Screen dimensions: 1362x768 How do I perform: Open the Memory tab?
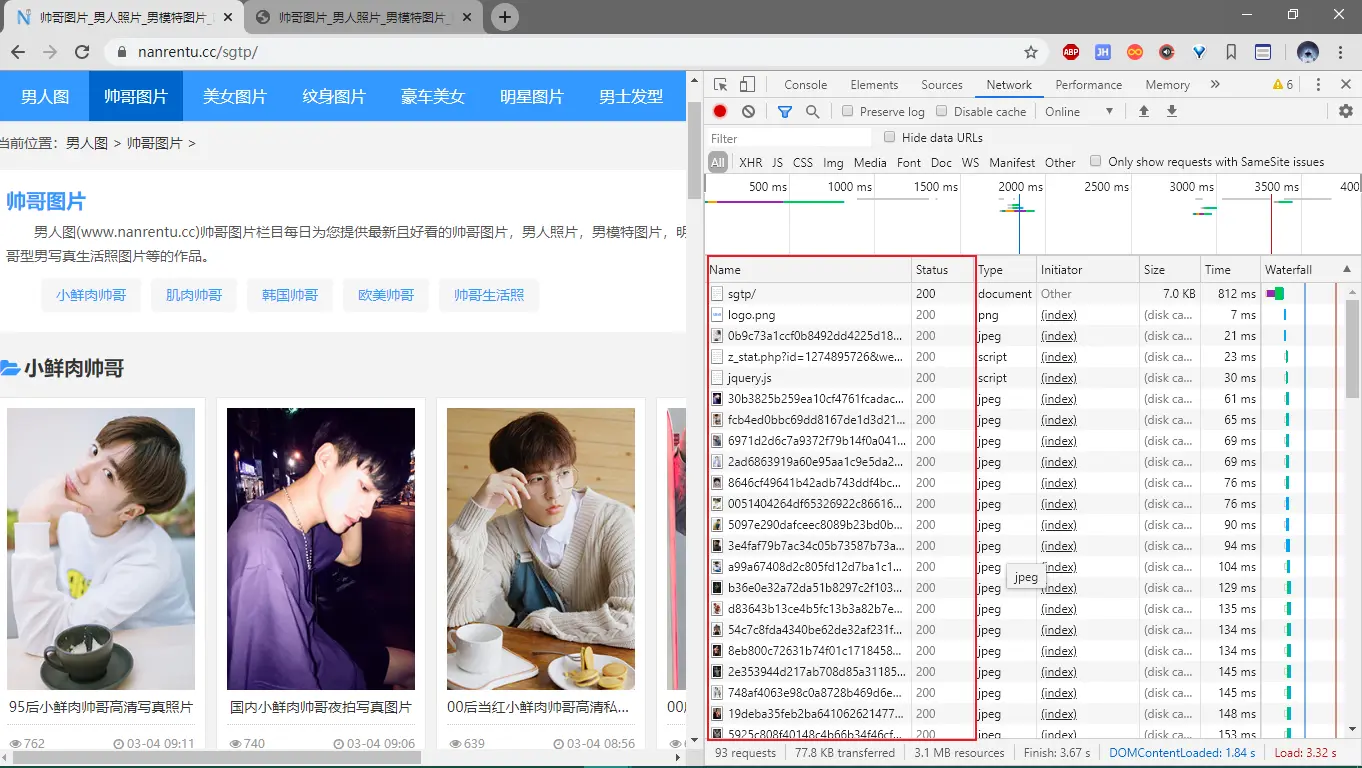(x=1167, y=85)
